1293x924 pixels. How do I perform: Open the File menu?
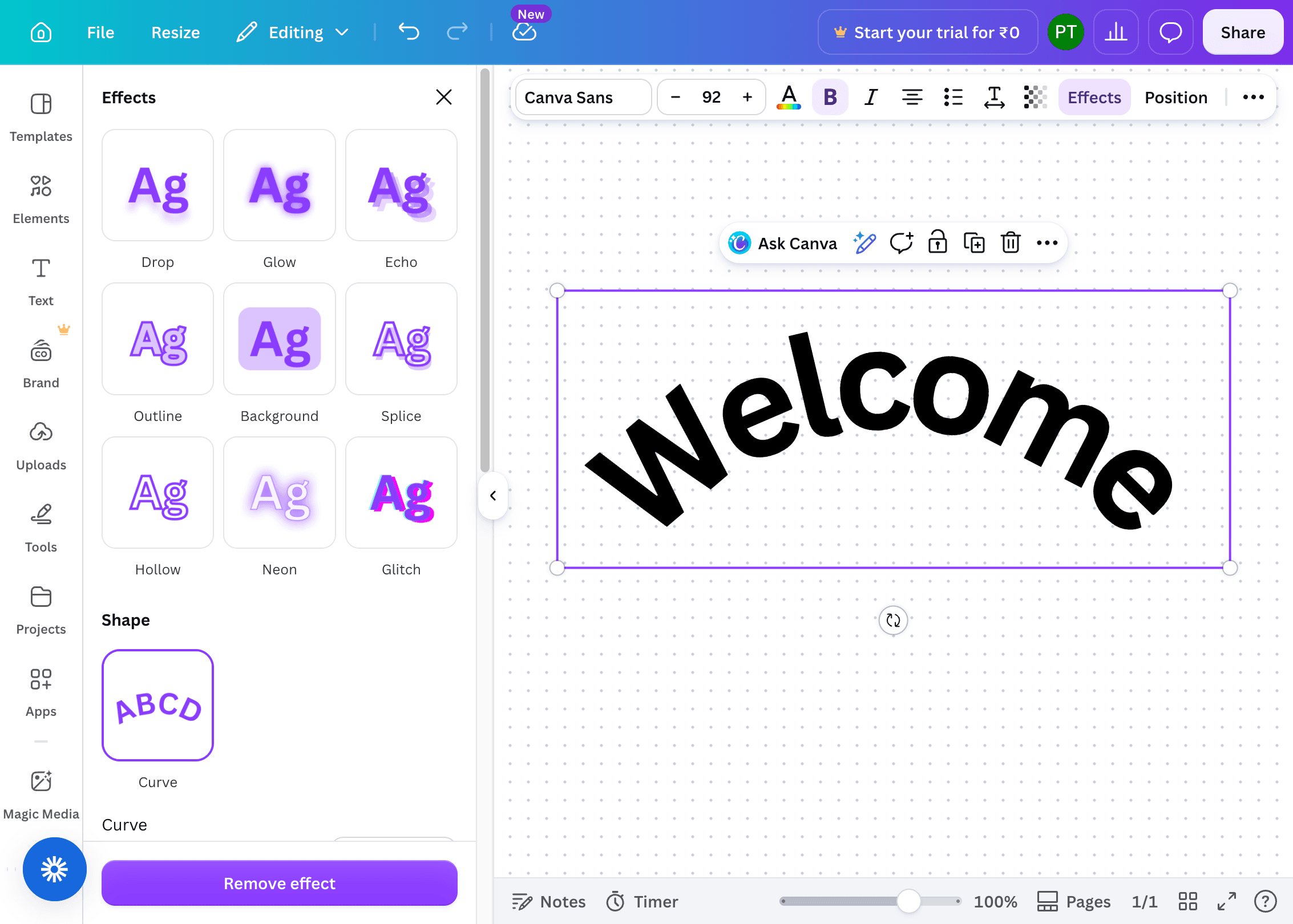(x=100, y=33)
